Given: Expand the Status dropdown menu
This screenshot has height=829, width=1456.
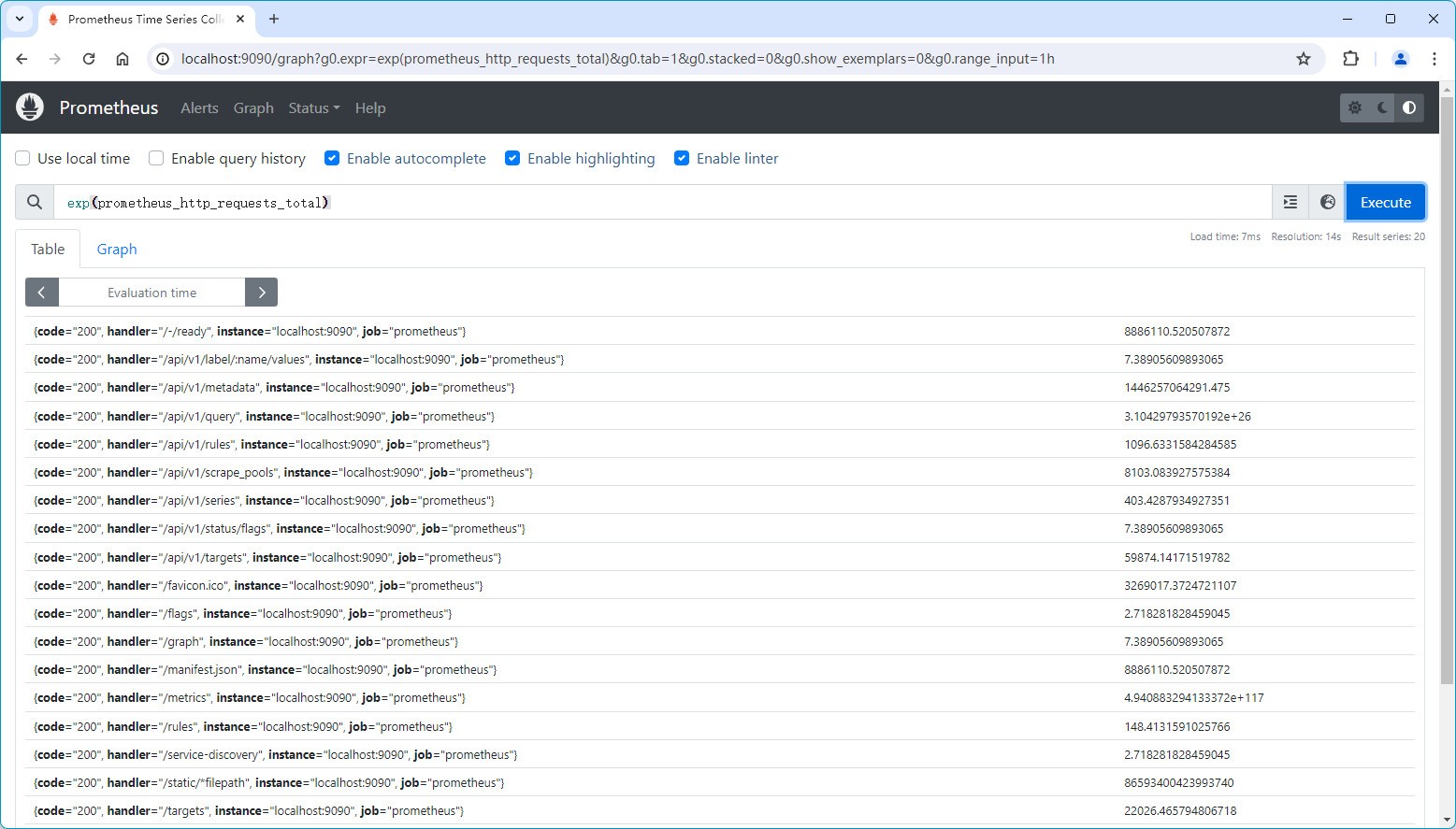Looking at the screenshot, I should 314,107.
